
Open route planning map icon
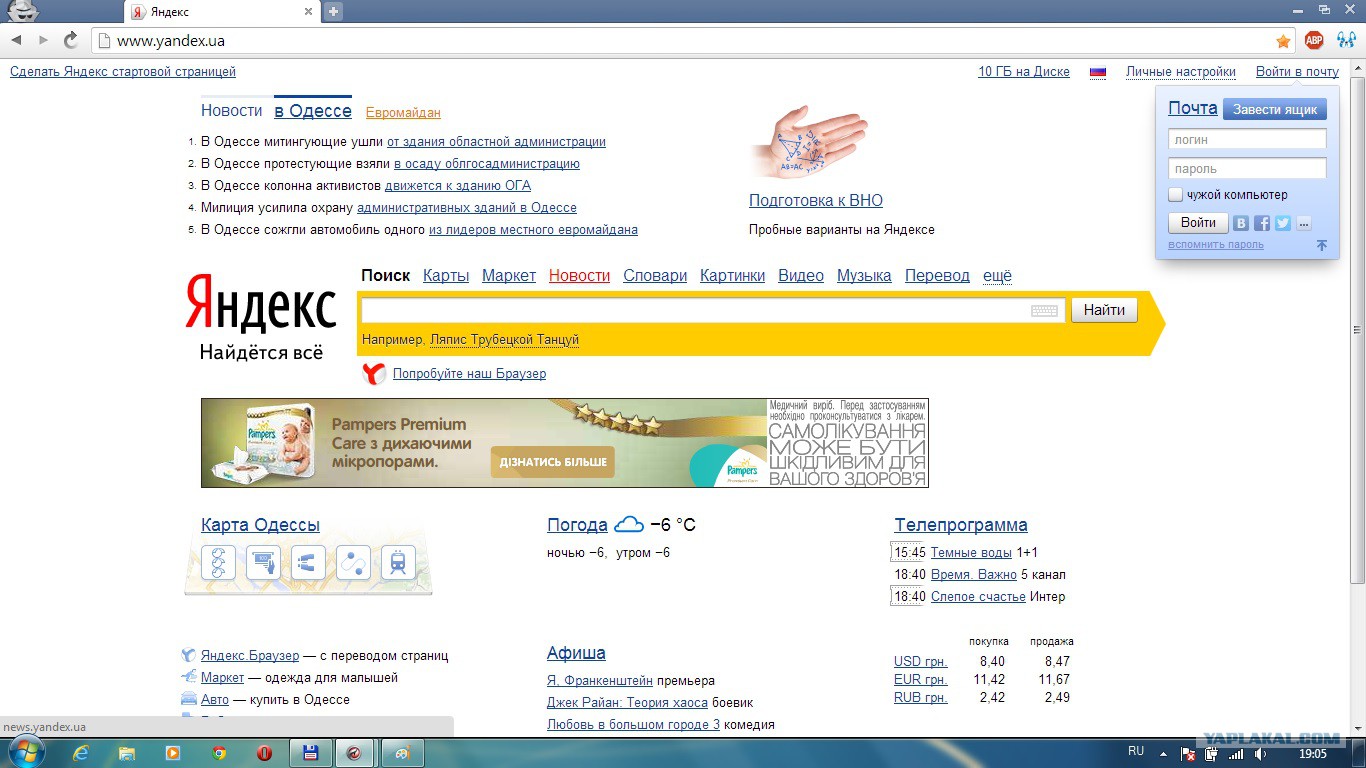click(x=353, y=562)
